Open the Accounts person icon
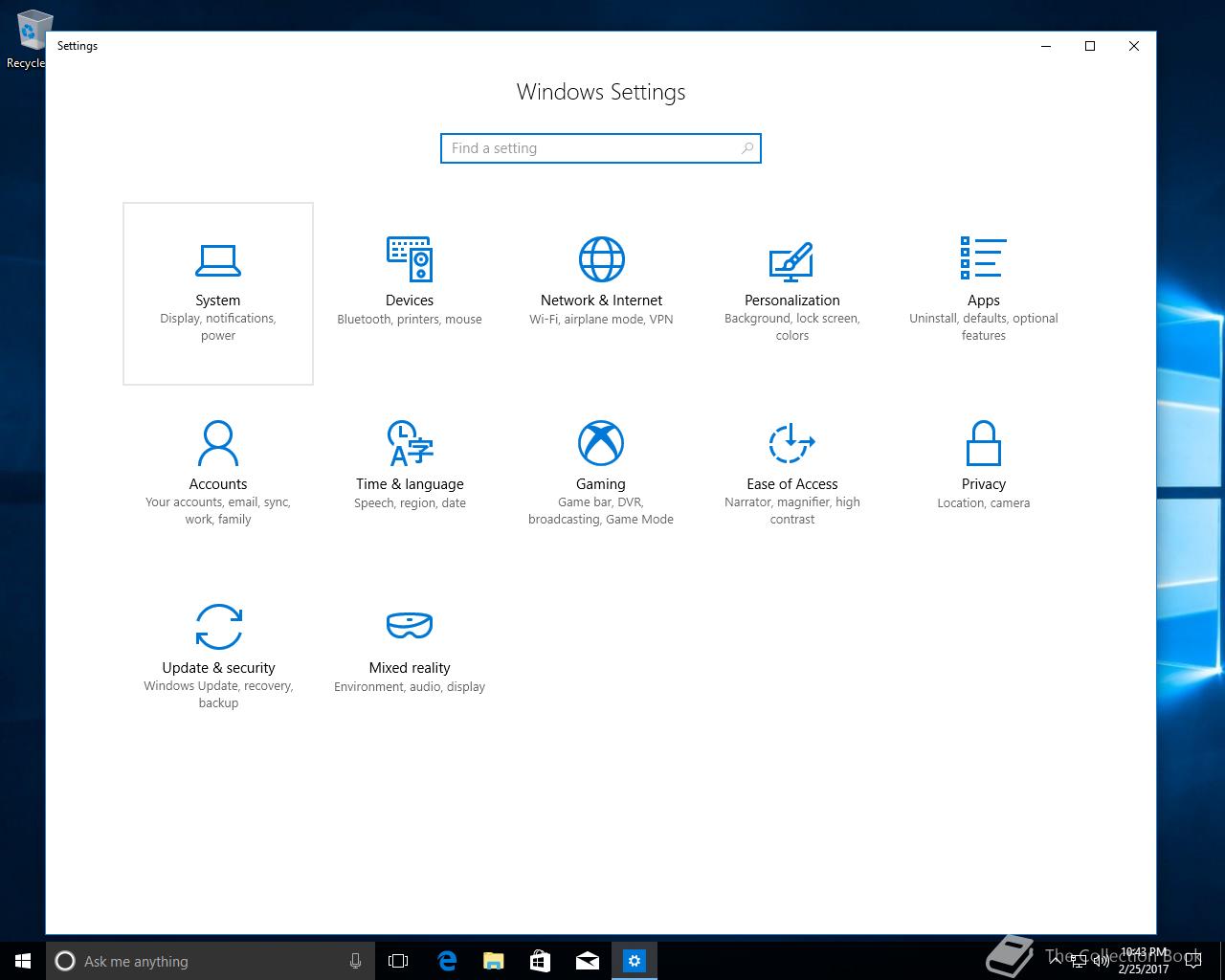 218,443
